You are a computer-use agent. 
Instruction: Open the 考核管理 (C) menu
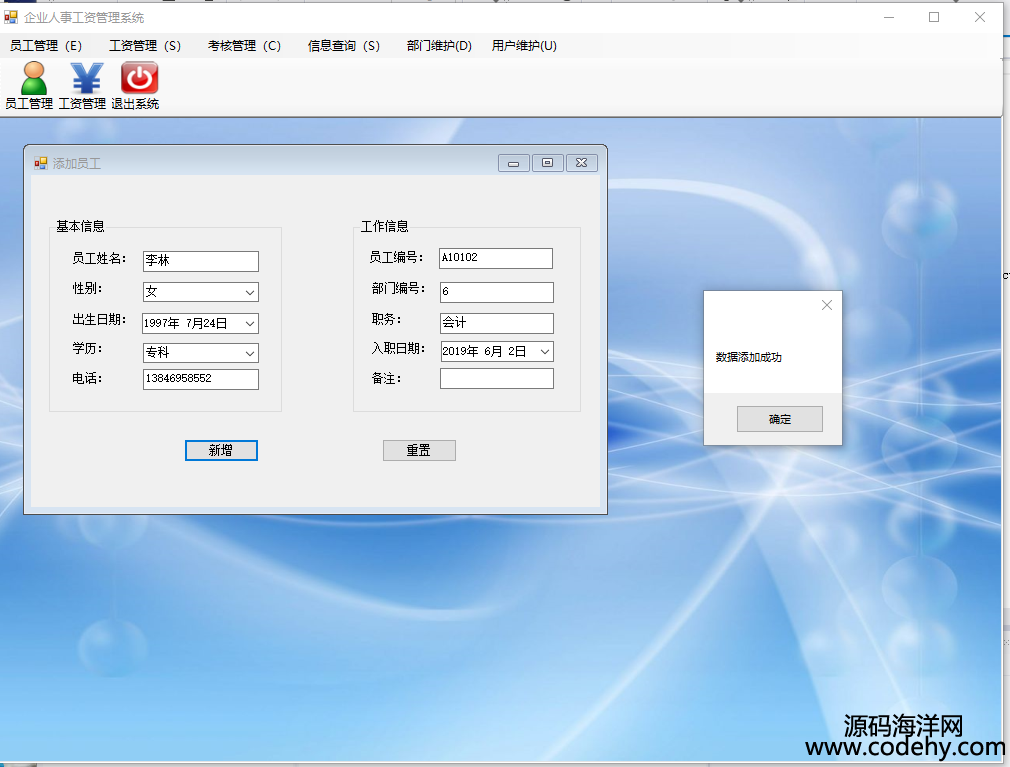click(244, 46)
